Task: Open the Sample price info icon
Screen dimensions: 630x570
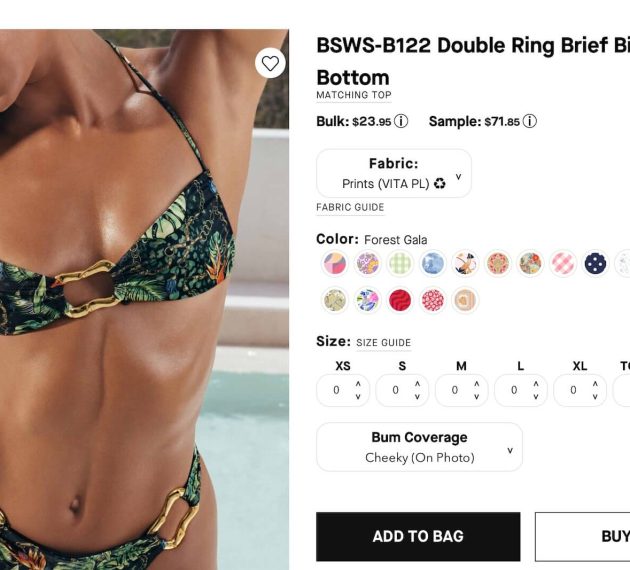Action: point(530,121)
